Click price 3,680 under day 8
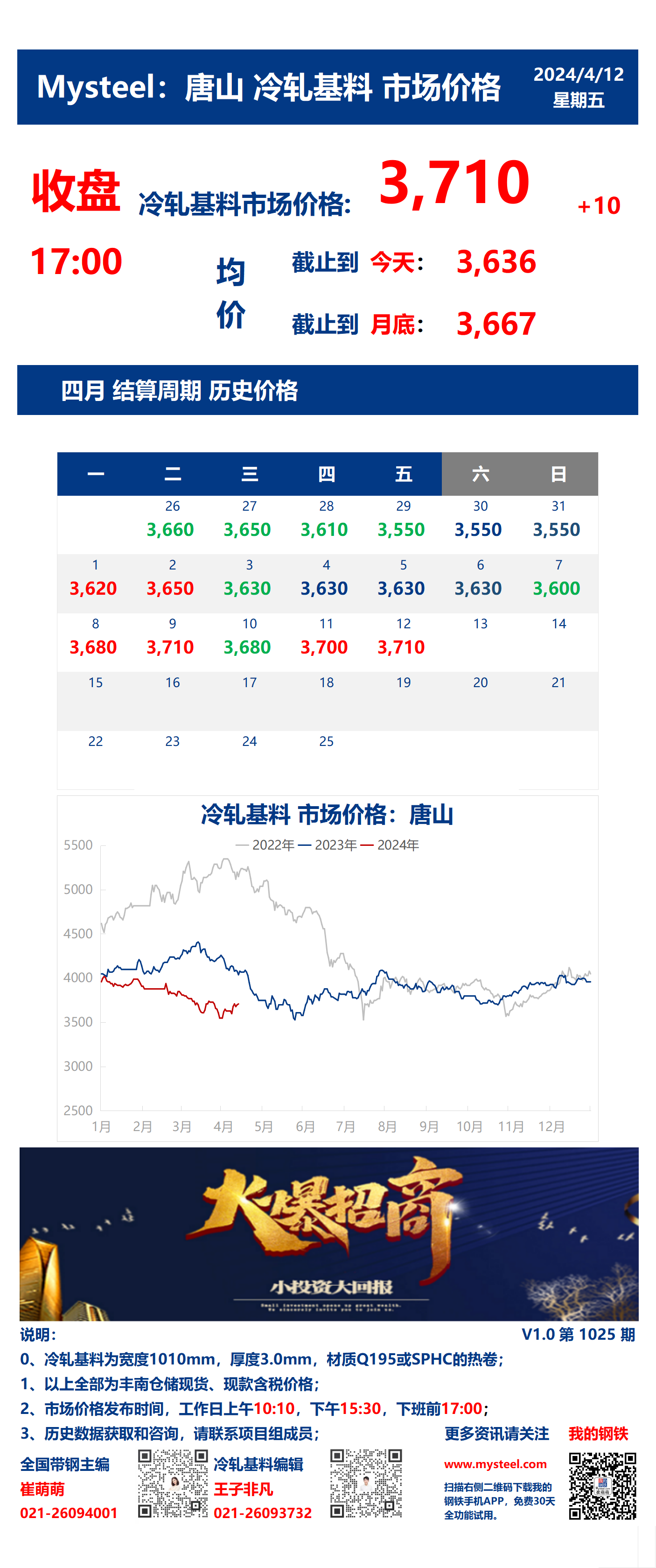This screenshot has width=656, height=1568. pos(93,647)
